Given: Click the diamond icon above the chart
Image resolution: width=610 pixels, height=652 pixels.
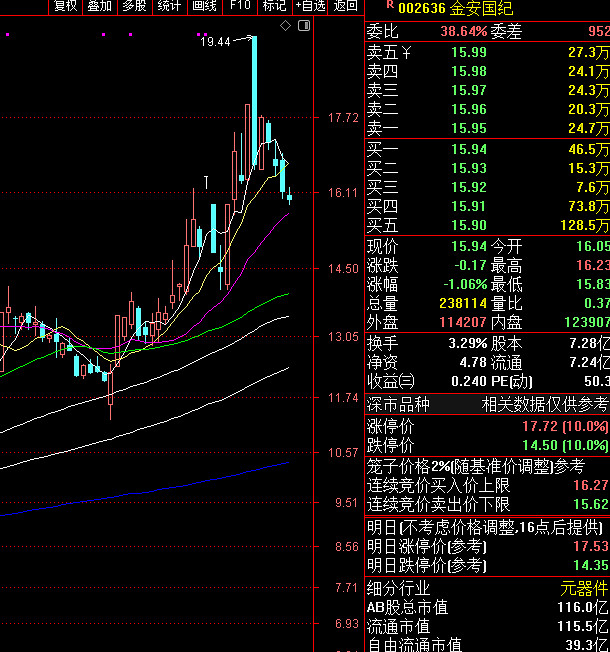Looking at the screenshot, I should pyautogui.click(x=287, y=24).
